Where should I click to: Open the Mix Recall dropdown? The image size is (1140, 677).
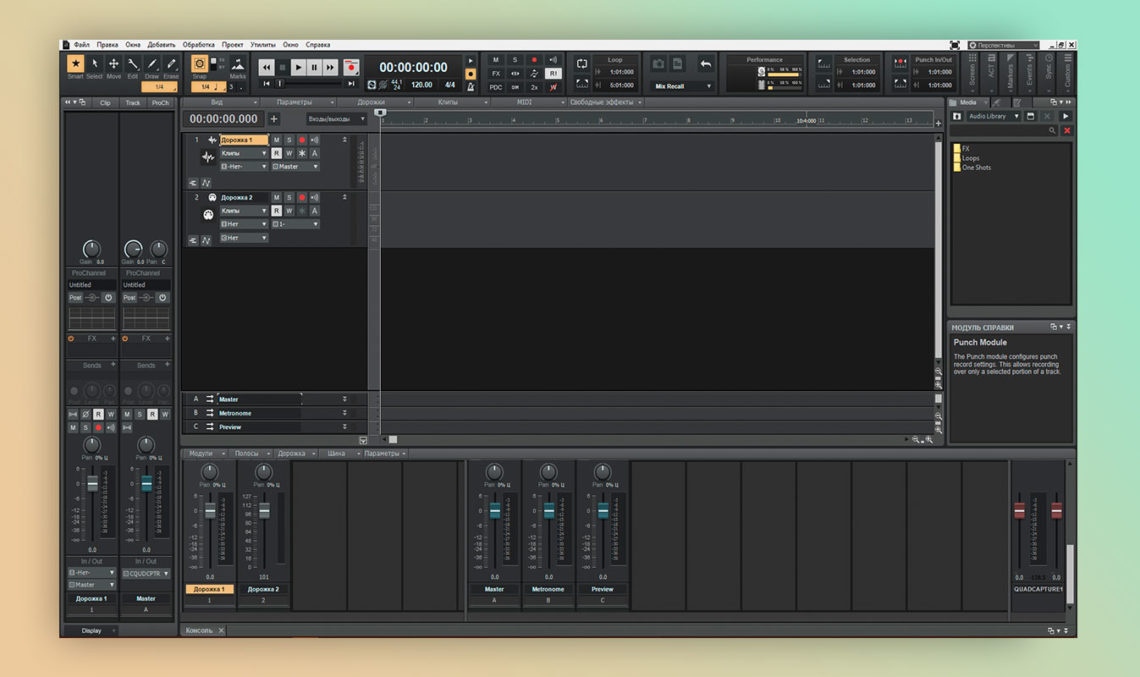[683, 87]
